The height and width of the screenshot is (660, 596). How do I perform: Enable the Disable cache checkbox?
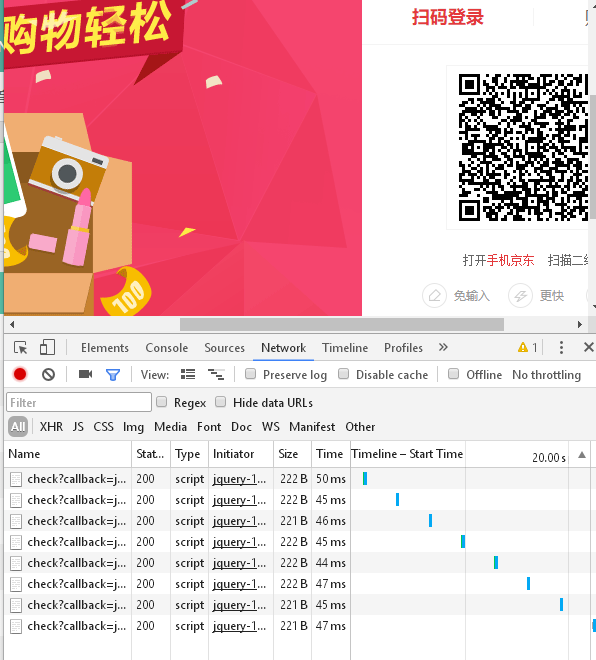(x=343, y=374)
